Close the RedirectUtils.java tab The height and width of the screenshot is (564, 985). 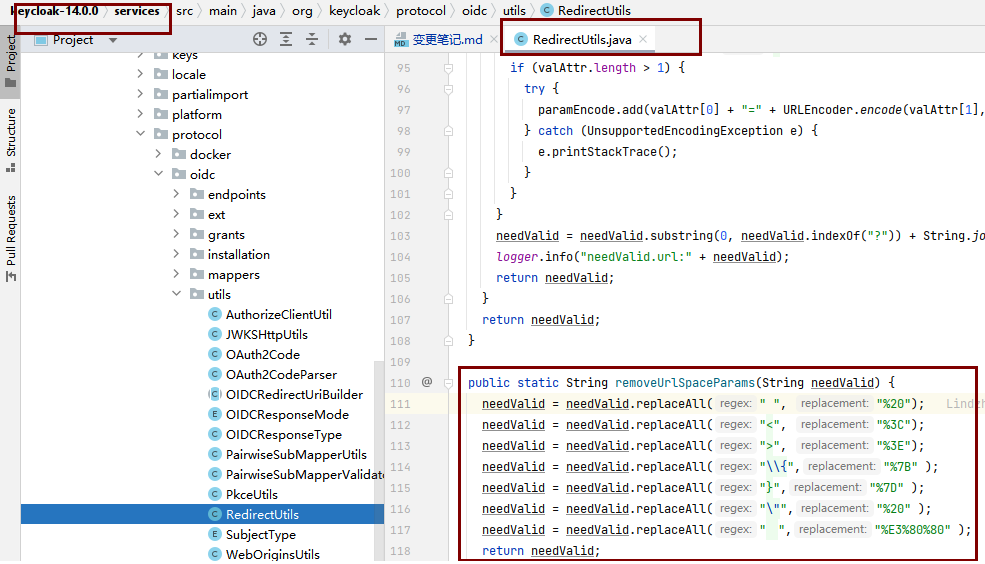pyautogui.click(x=643, y=39)
